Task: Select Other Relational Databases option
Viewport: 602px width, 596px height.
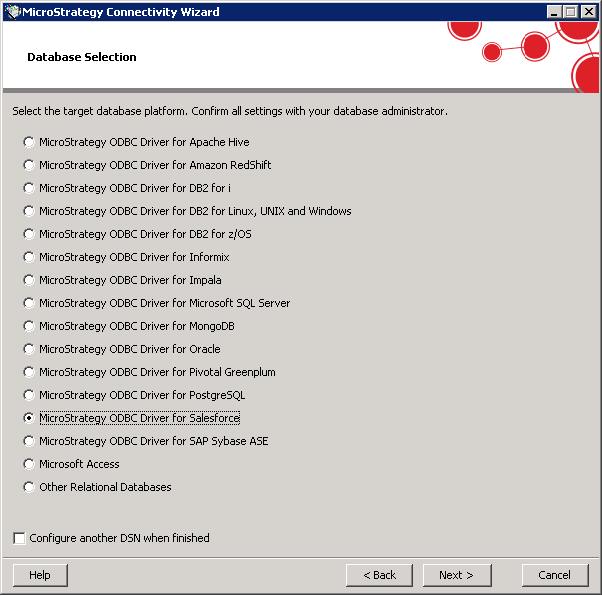Action: (29, 487)
